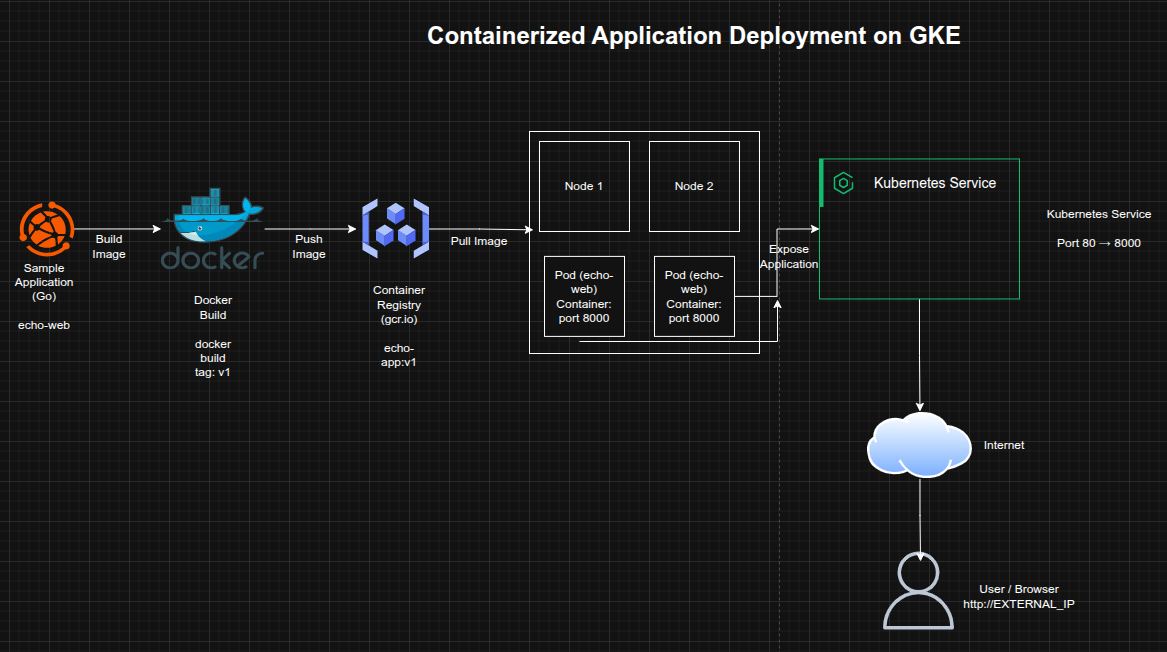Select the diagram title text
The image size is (1167, 652).
coord(693,36)
